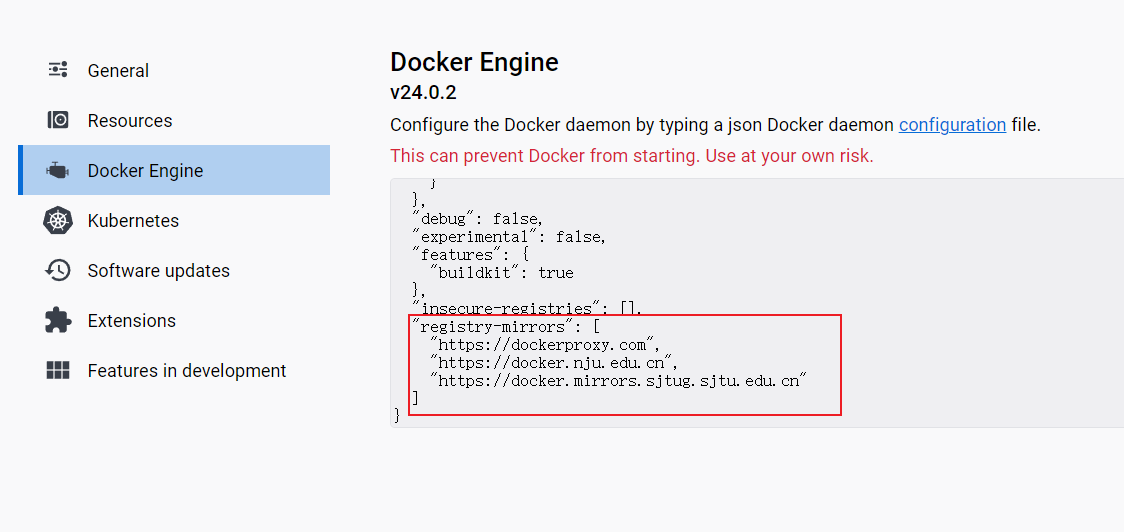Click the https://dockerproxy.com mirror entry
Image resolution: width=1124 pixels, height=532 pixels.
click(544, 344)
